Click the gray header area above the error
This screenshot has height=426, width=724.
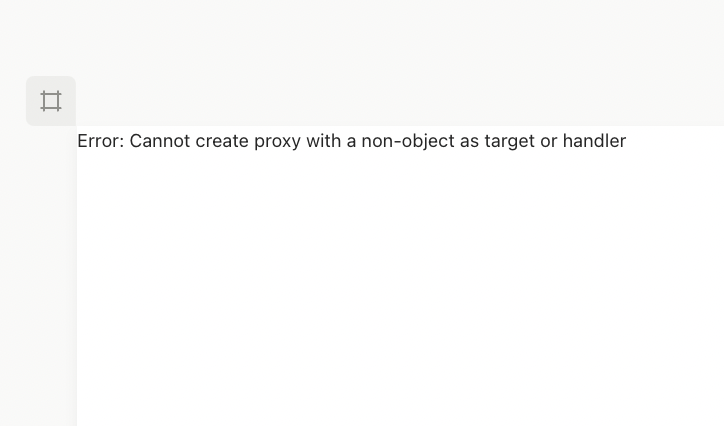click(400, 60)
